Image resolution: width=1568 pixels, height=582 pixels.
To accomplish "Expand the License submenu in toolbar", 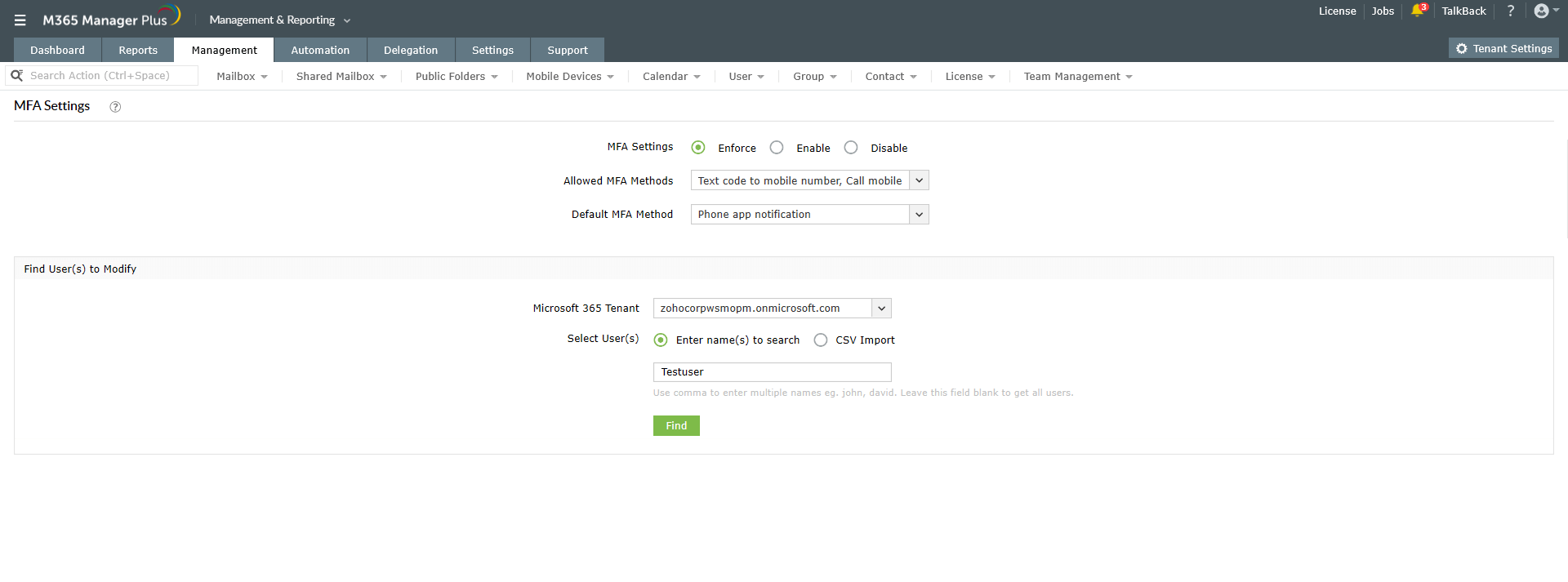I will (x=970, y=76).
